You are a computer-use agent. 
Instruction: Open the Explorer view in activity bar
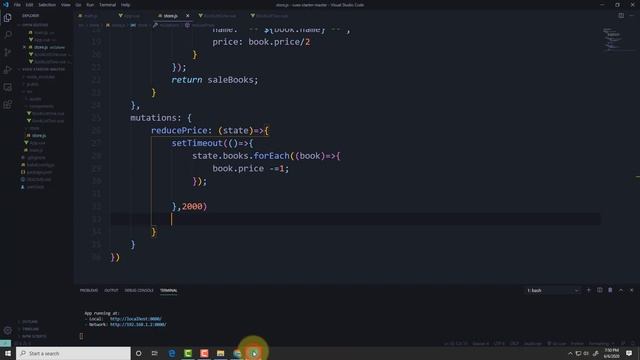[x=7, y=18]
